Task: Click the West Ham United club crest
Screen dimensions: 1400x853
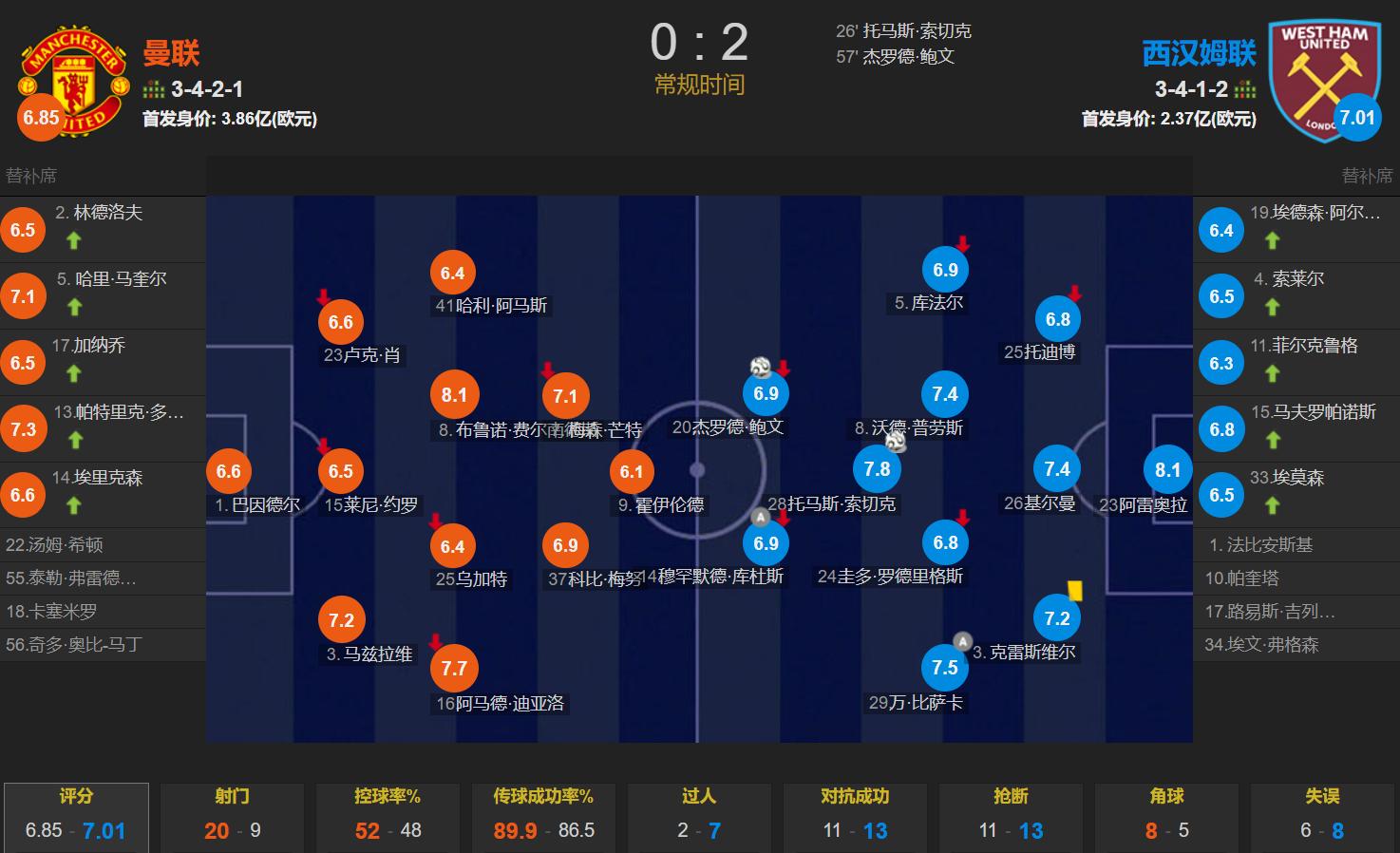Action: (1324, 81)
